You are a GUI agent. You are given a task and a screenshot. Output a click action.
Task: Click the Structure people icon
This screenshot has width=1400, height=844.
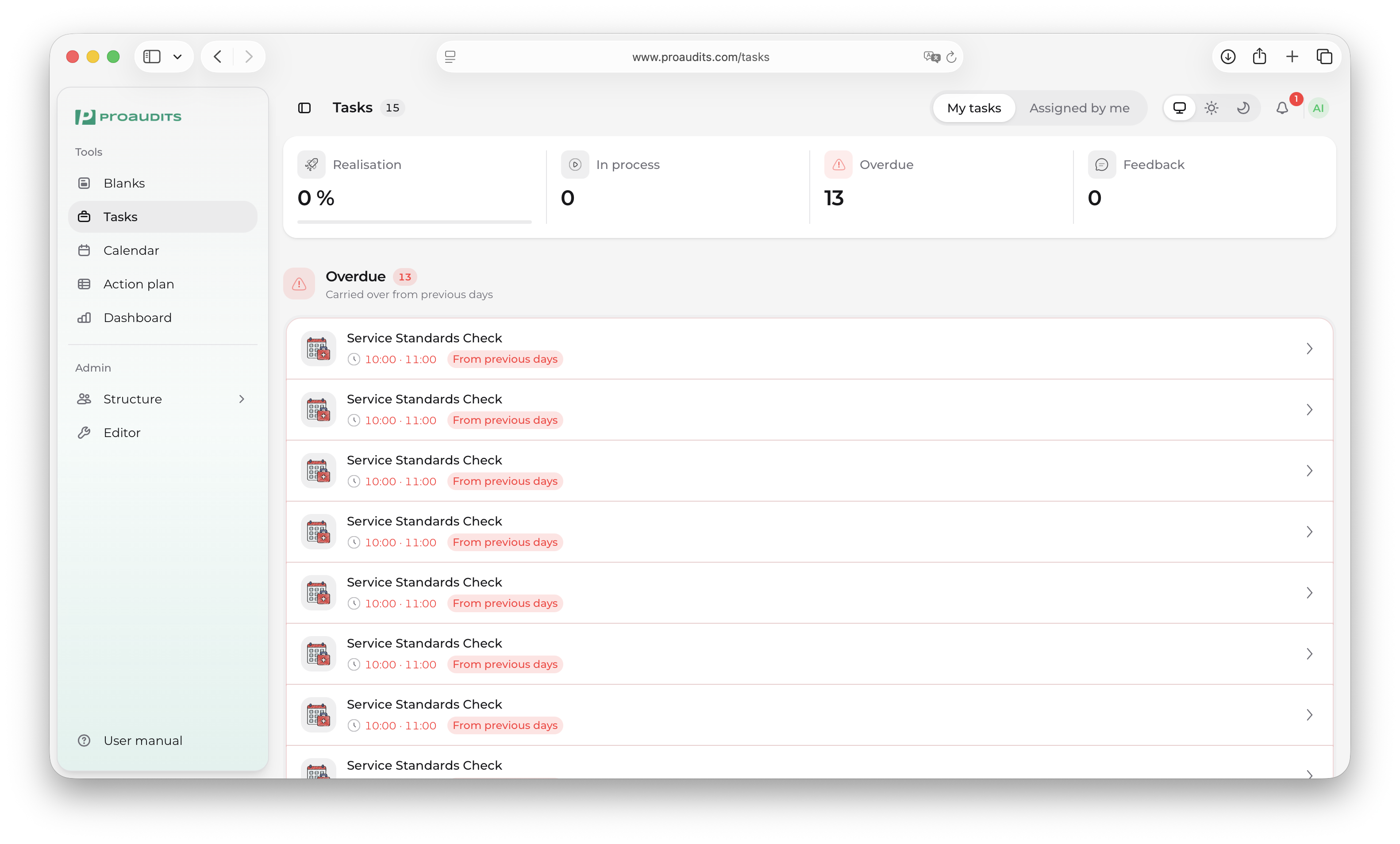tap(84, 399)
